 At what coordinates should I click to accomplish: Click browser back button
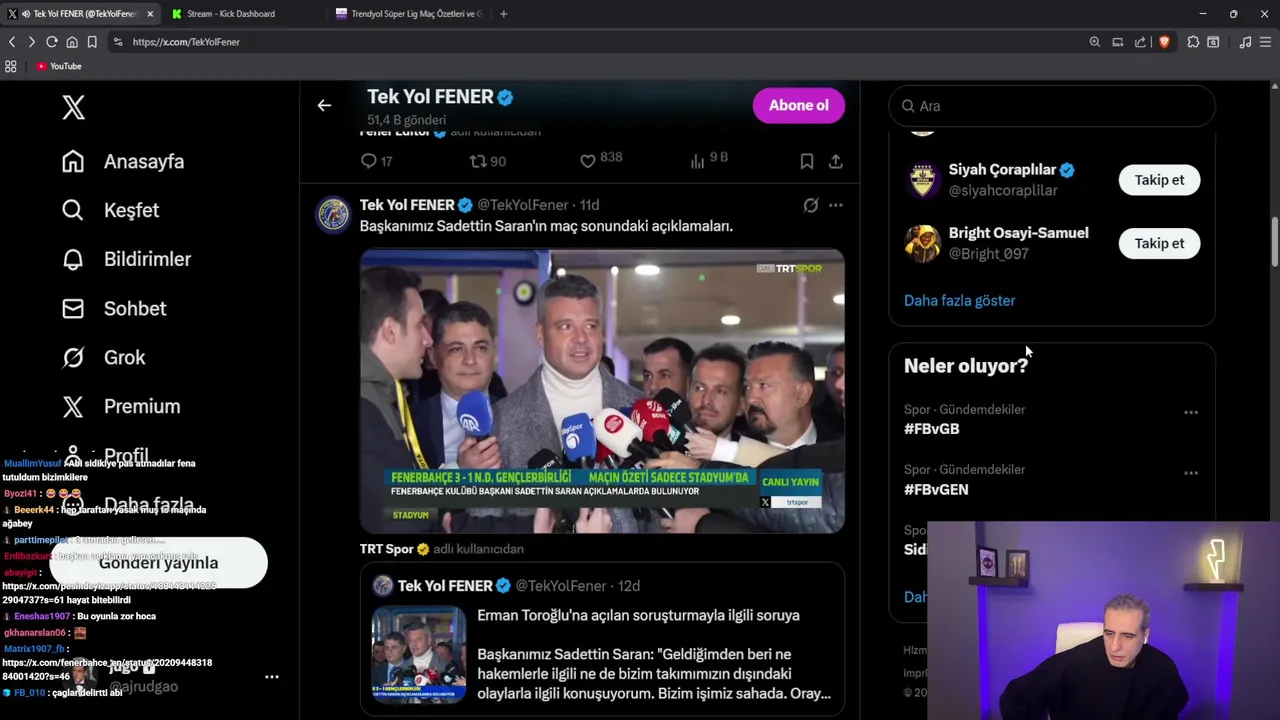tap(12, 42)
